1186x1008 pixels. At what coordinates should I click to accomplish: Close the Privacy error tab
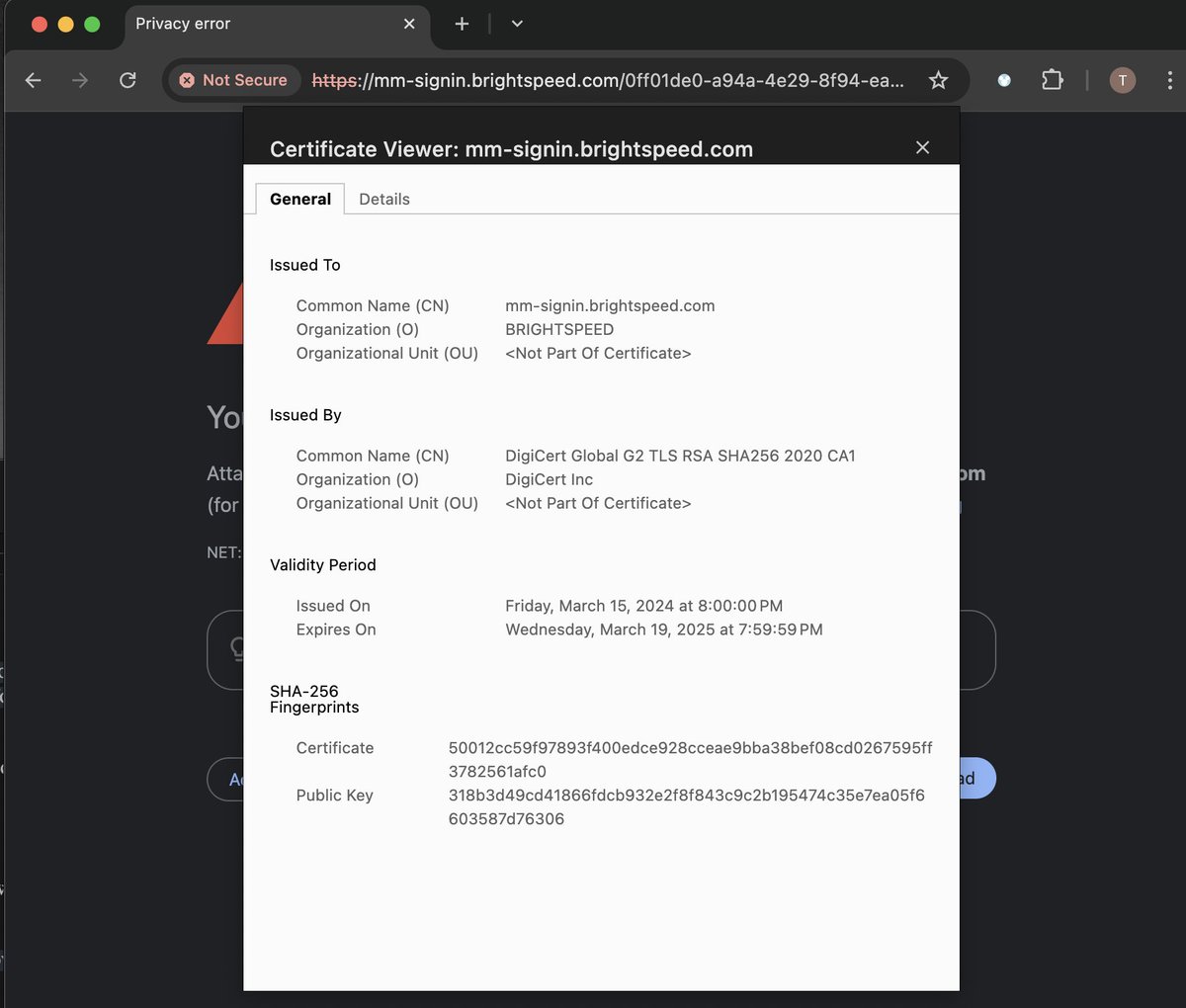[409, 24]
